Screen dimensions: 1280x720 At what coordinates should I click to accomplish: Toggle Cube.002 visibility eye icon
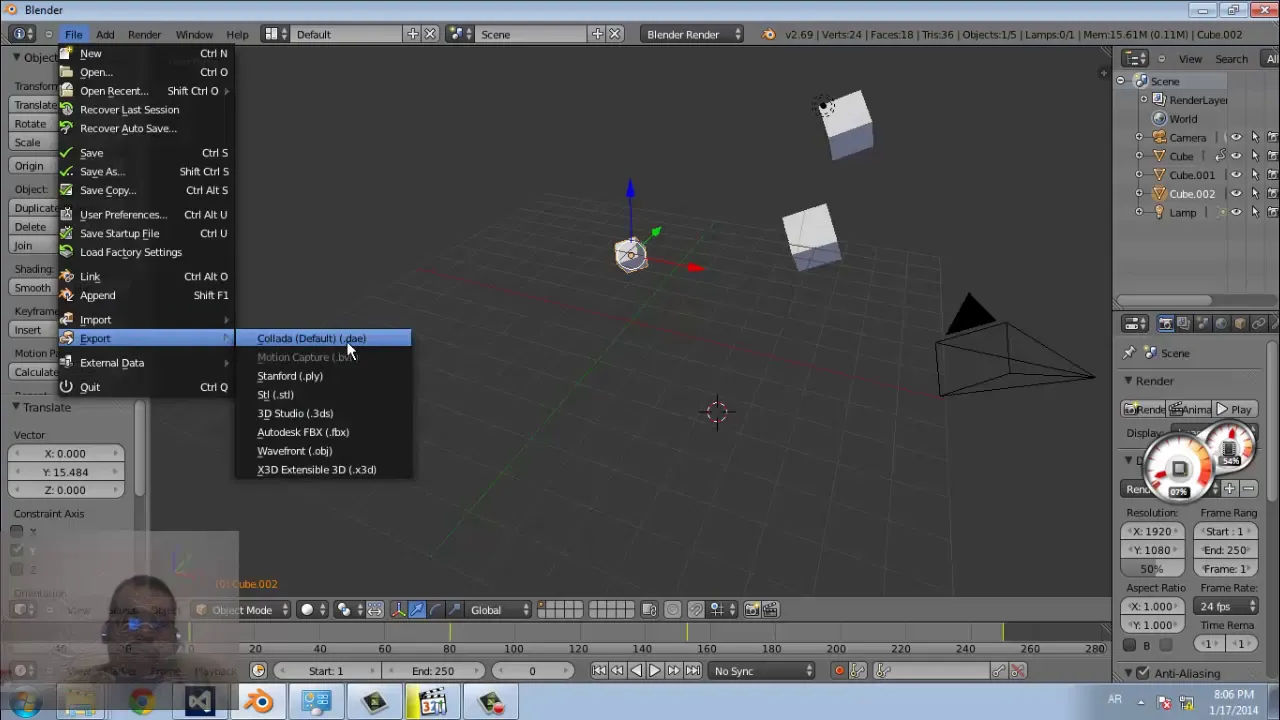coord(1236,194)
